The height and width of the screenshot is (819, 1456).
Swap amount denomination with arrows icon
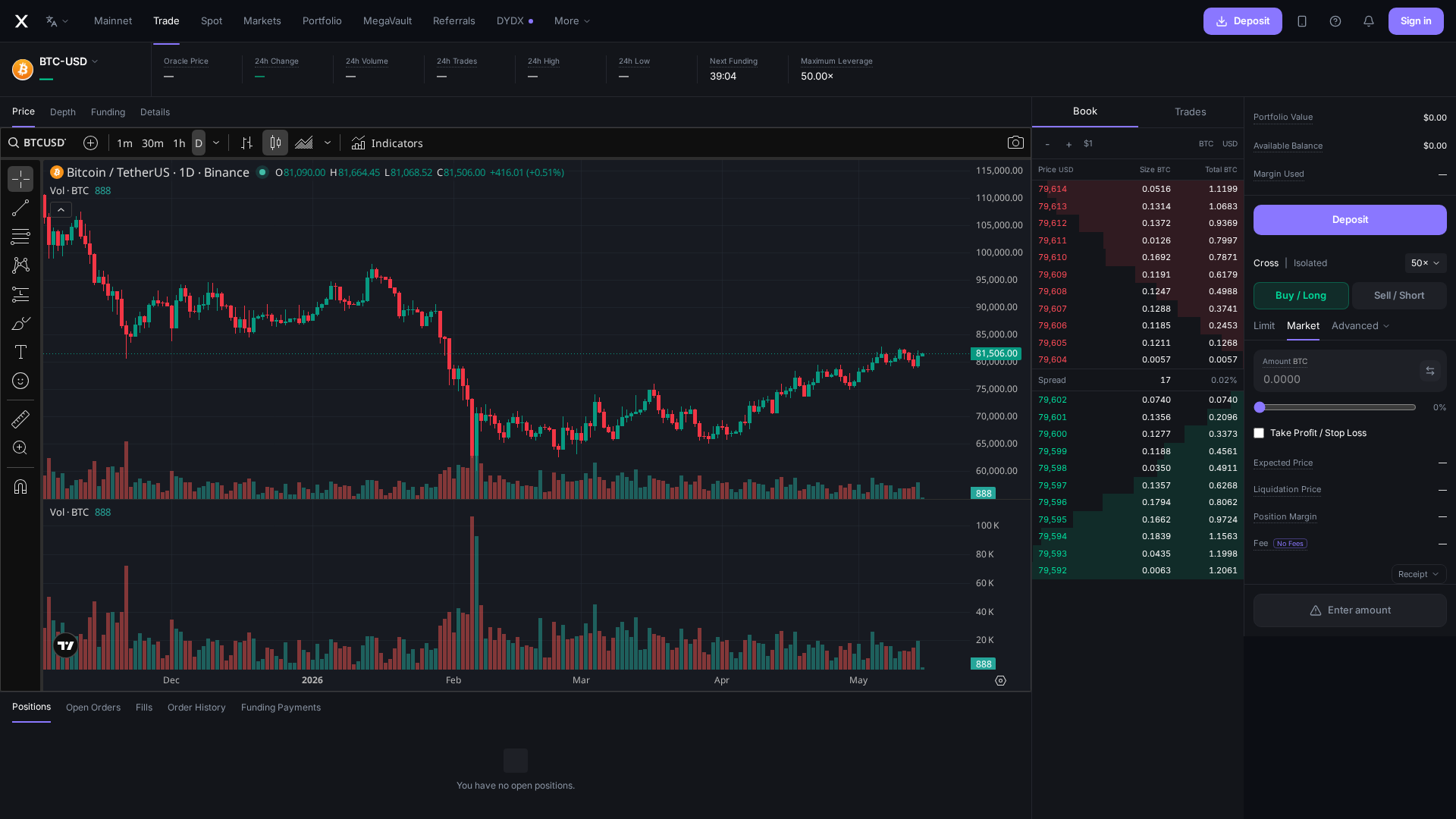1429,371
